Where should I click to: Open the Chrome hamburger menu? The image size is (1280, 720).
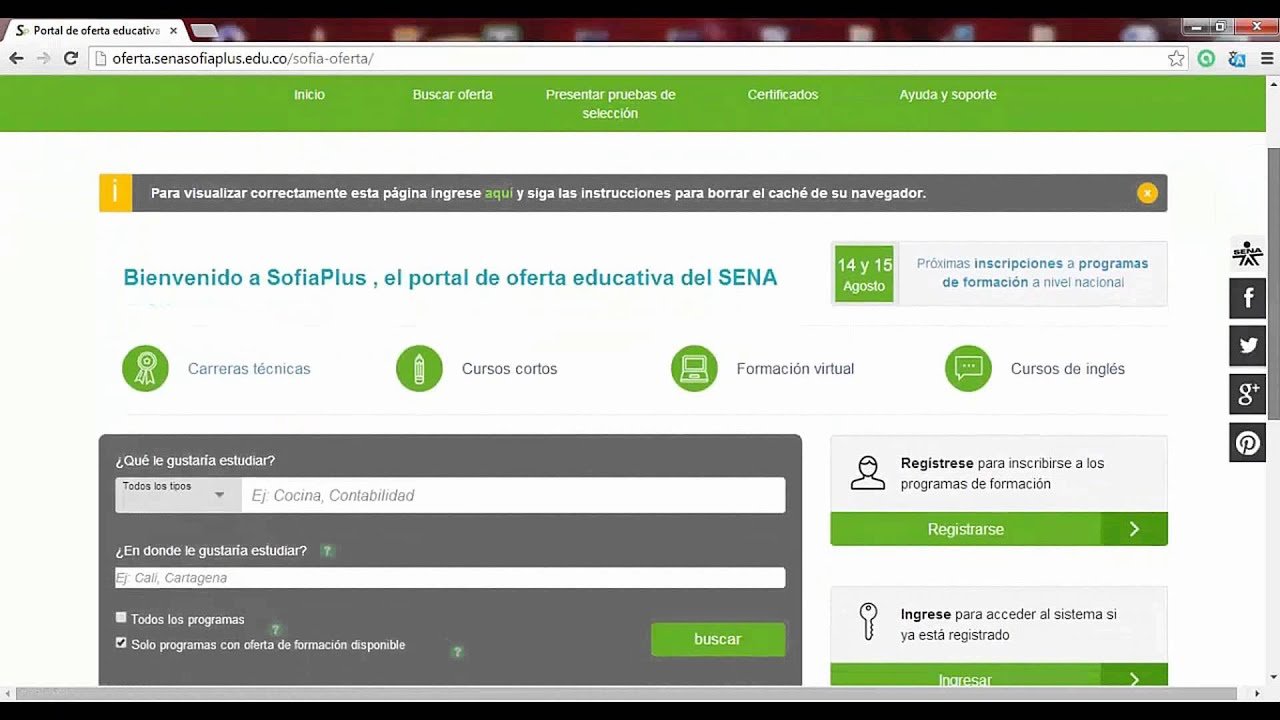coord(1267,59)
